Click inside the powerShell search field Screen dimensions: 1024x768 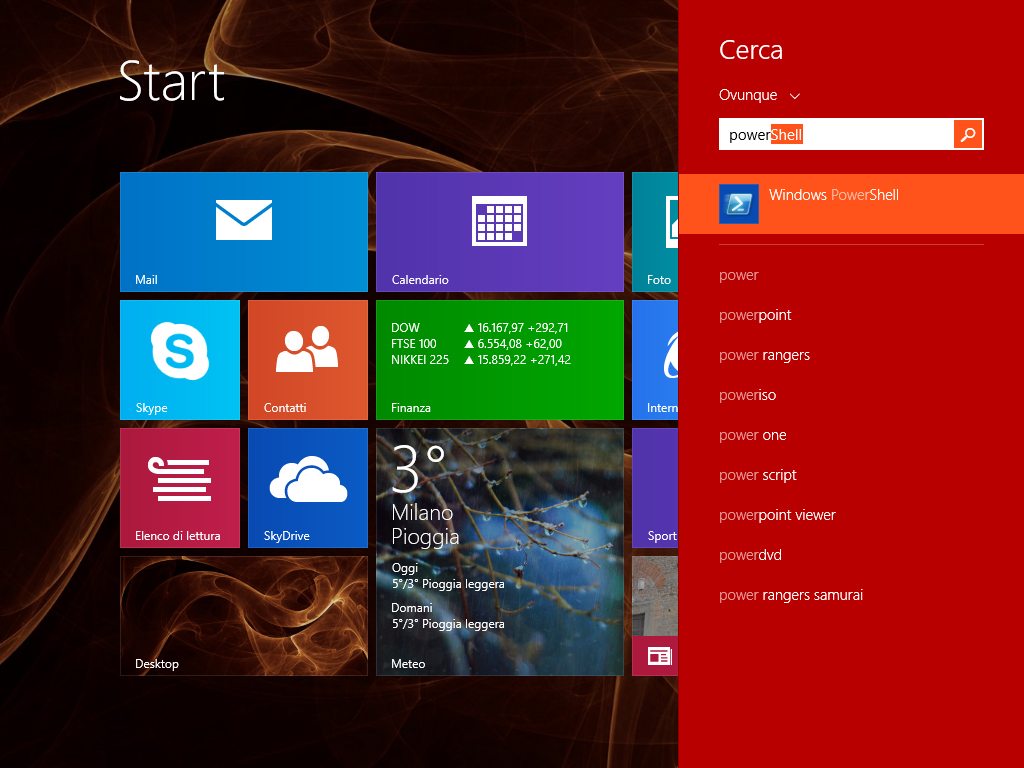(835, 135)
